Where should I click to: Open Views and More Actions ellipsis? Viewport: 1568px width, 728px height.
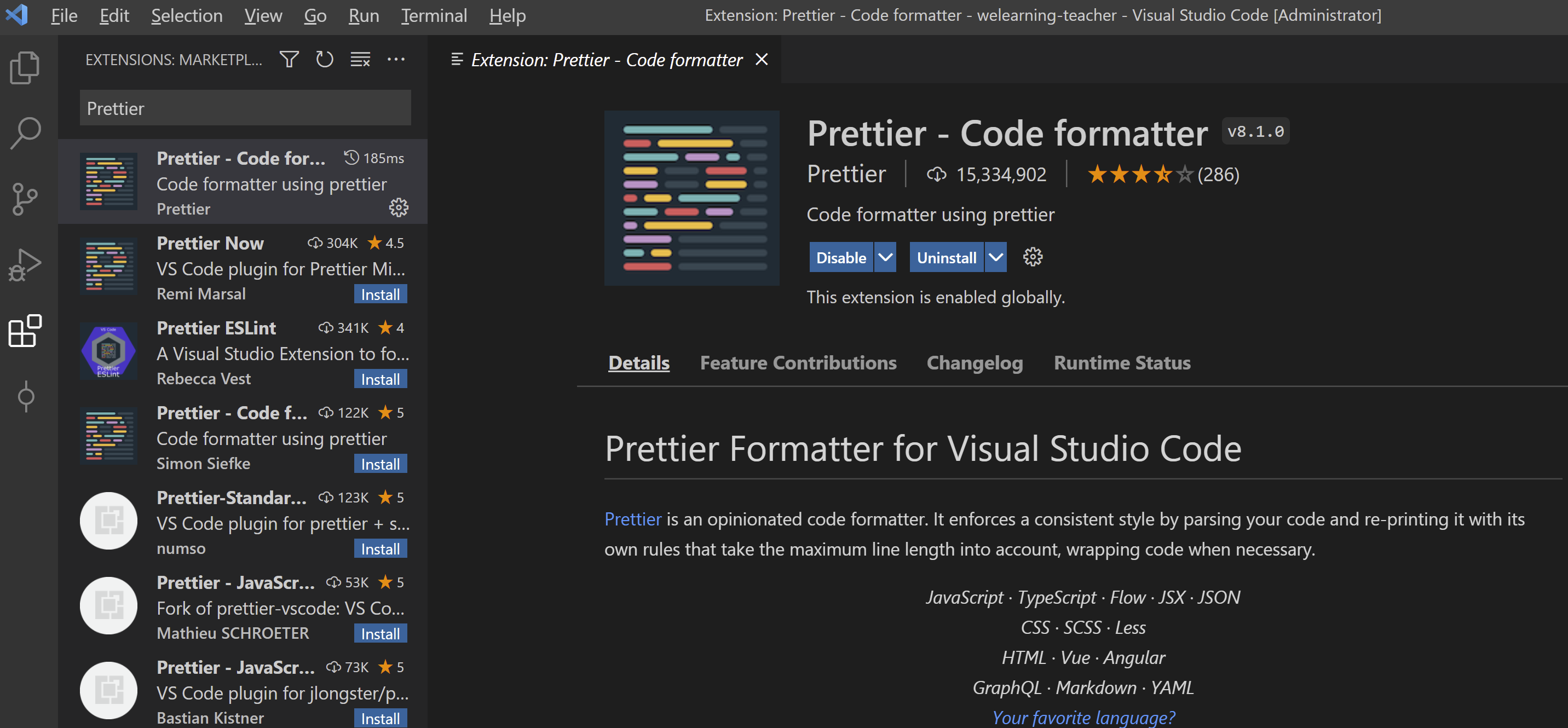(x=396, y=60)
